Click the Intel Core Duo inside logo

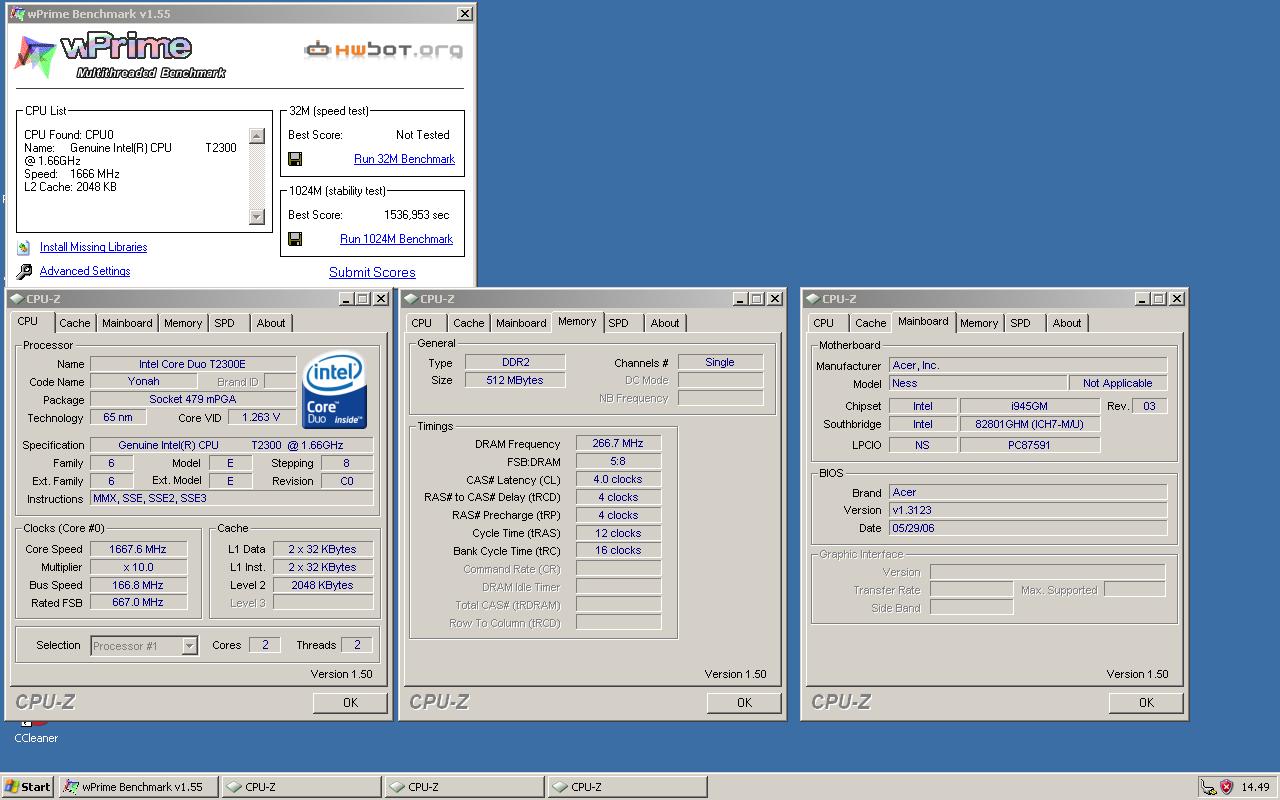[334, 391]
